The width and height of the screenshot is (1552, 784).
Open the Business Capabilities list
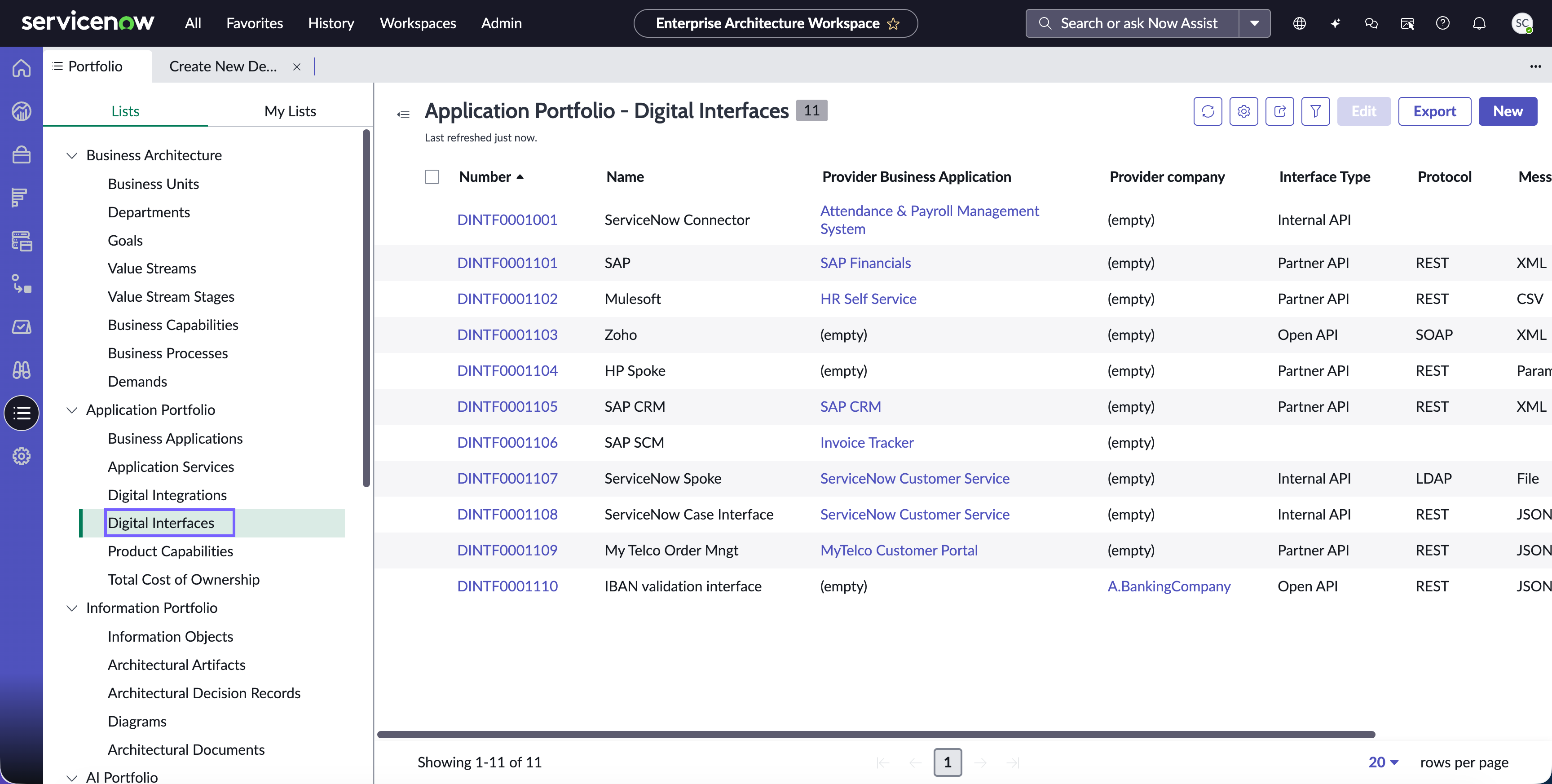click(173, 325)
